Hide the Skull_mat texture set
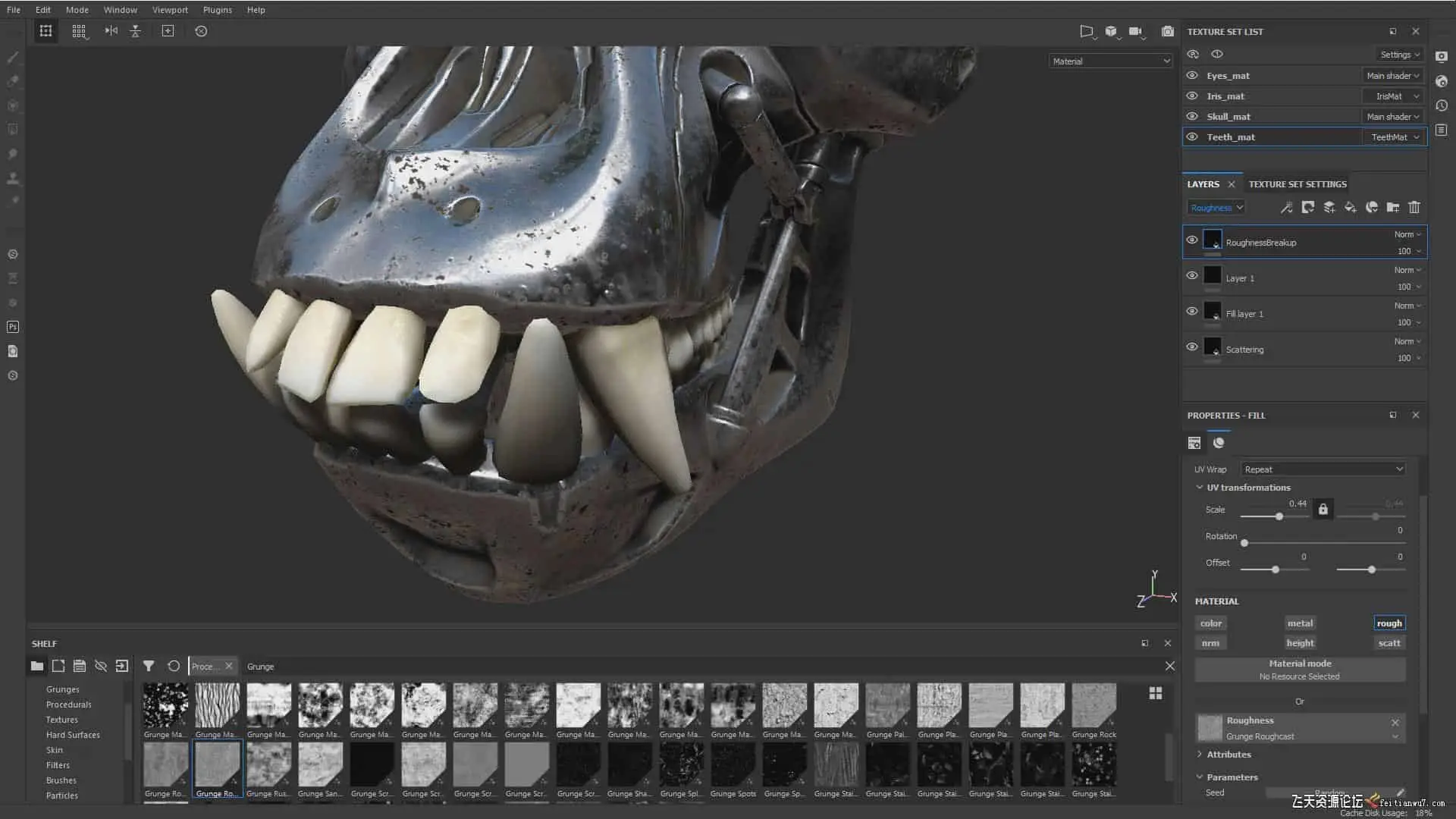 1192,116
